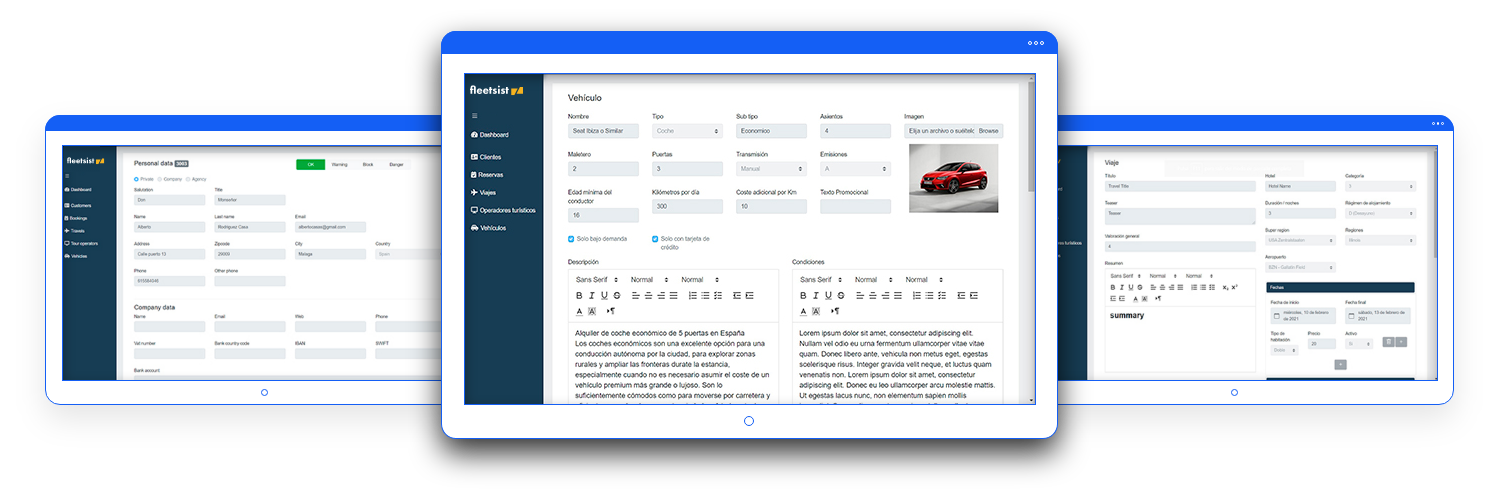This screenshot has height=498, width=1499.
Task: Click the hamburger menu icon in the center sidebar
Action: pyautogui.click(x=474, y=116)
